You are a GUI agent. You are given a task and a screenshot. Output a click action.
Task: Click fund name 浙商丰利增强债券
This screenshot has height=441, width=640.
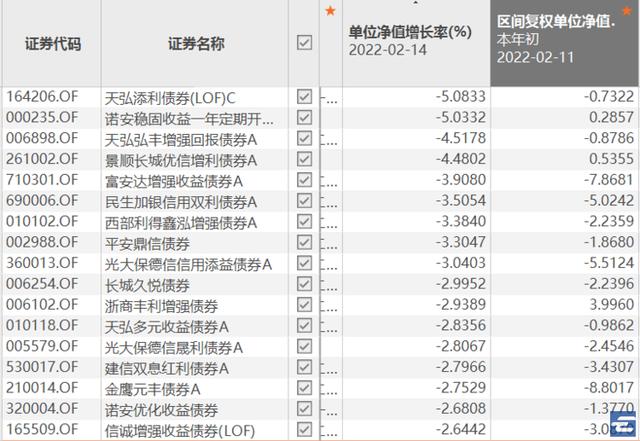tap(162, 306)
